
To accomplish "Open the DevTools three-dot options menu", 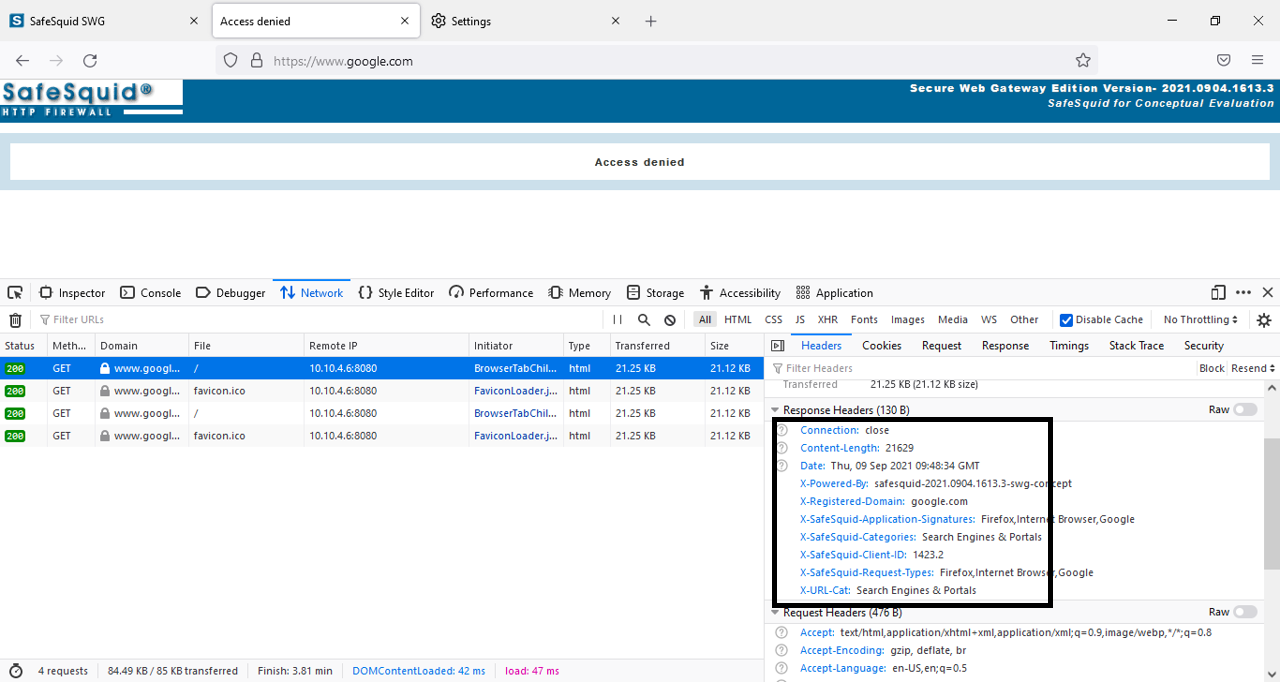I will pos(1243,293).
